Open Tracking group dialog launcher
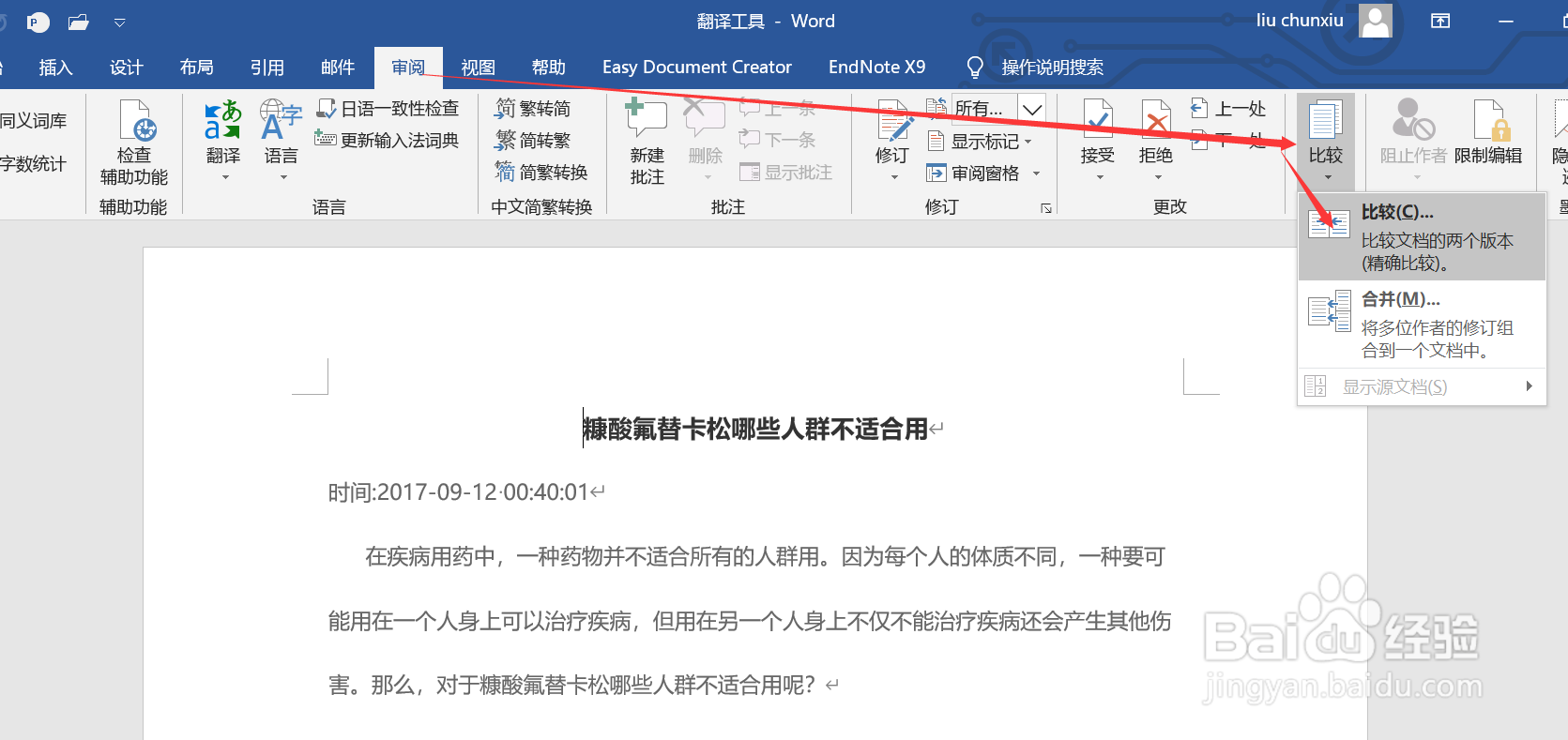1568x740 pixels. [1046, 208]
